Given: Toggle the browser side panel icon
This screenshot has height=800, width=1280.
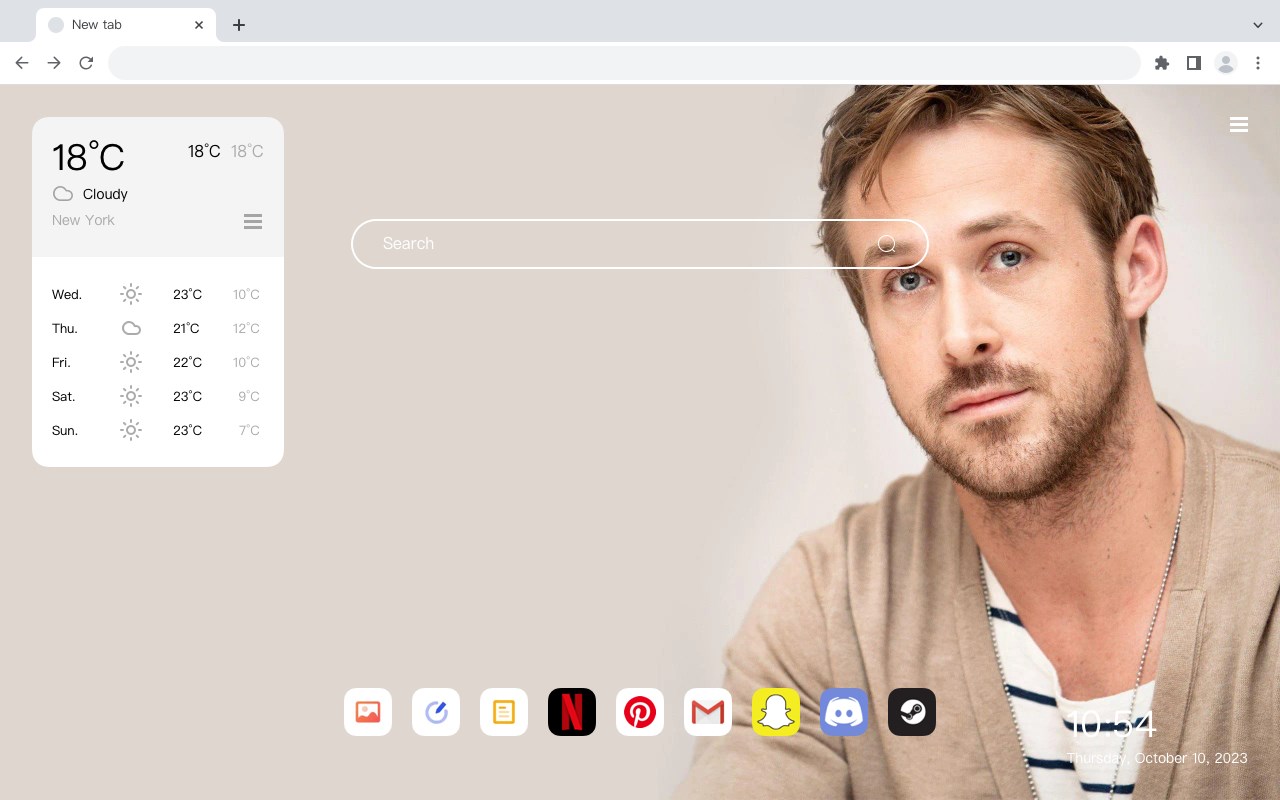Looking at the screenshot, I should point(1194,63).
